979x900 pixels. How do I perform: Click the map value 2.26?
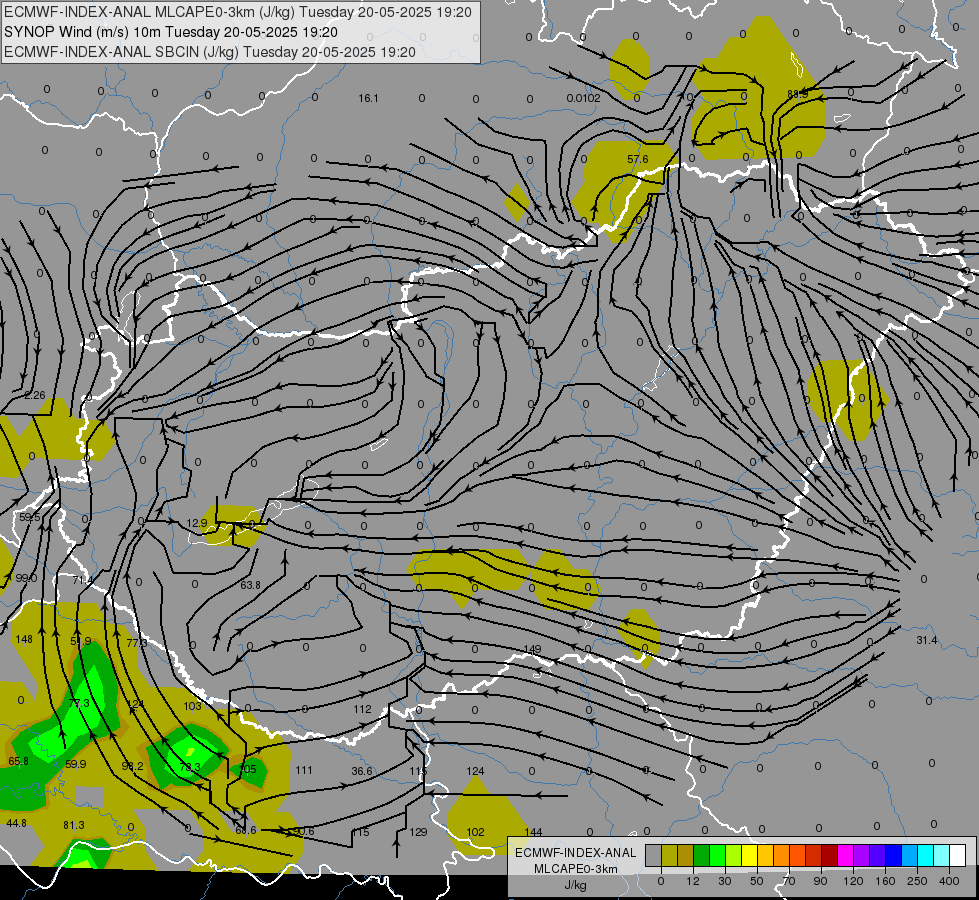point(35,395)
